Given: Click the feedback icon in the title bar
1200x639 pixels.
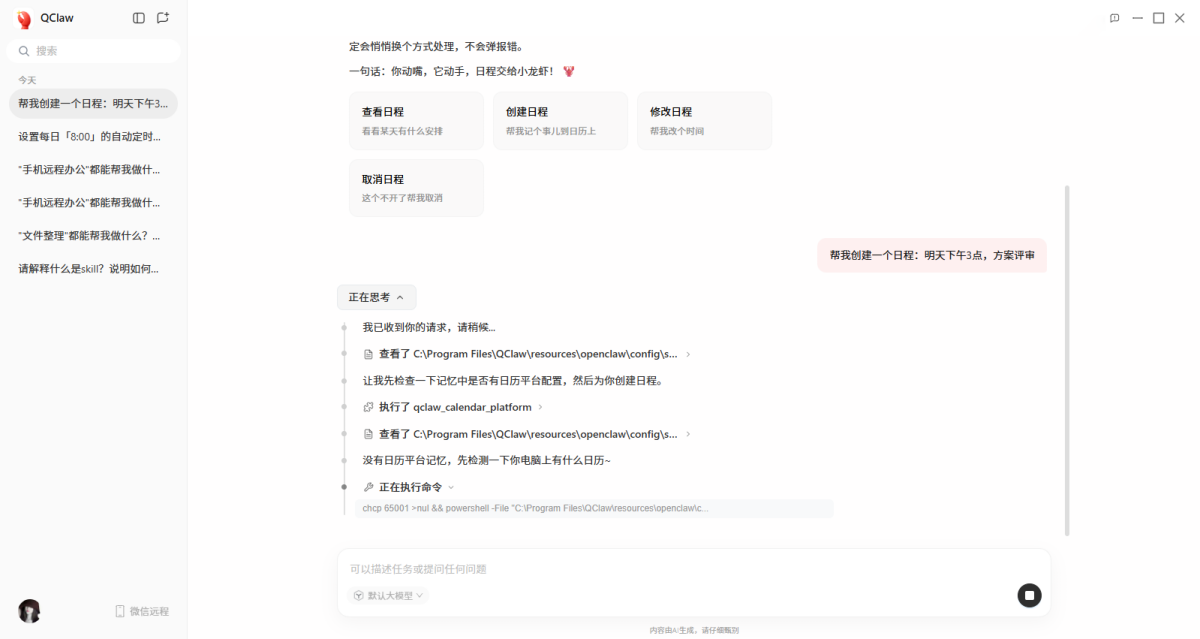Looking at the screenshot, I should point(1114,18).
